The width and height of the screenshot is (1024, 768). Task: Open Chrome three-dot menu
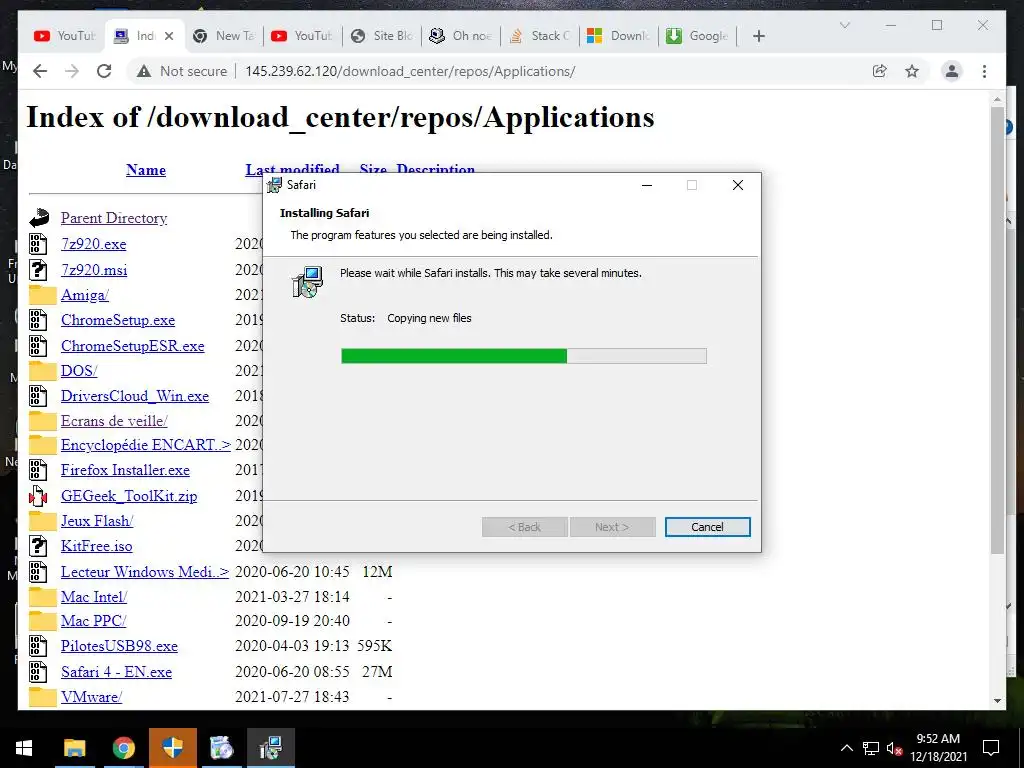(x=984, y=71)
